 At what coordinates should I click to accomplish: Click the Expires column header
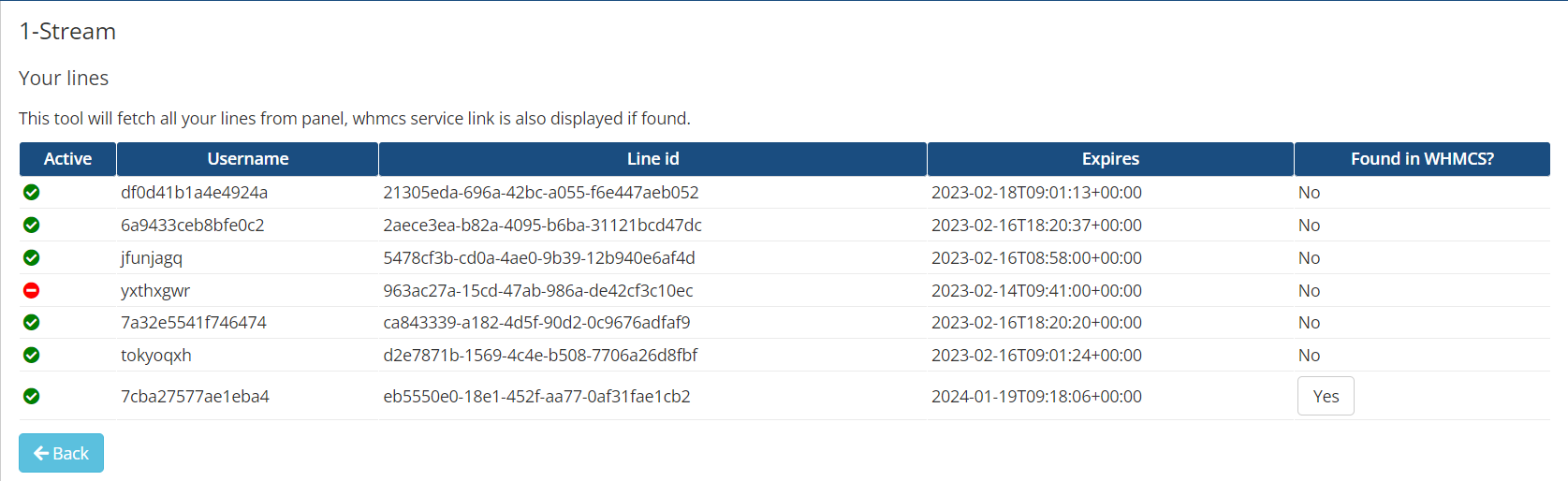tap(1110, 159)
